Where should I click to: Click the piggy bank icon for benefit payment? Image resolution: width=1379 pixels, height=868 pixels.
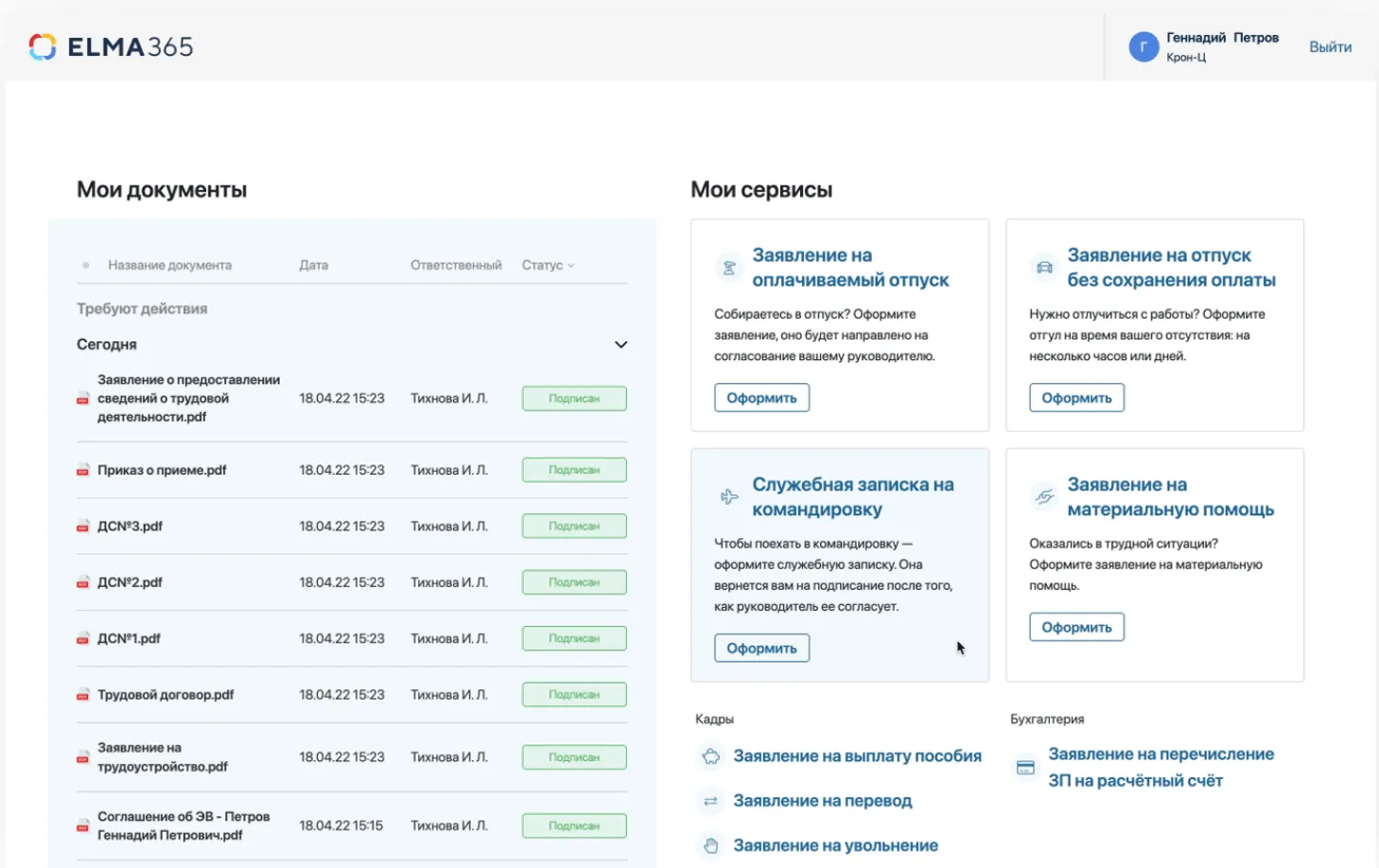coord(709,756)
